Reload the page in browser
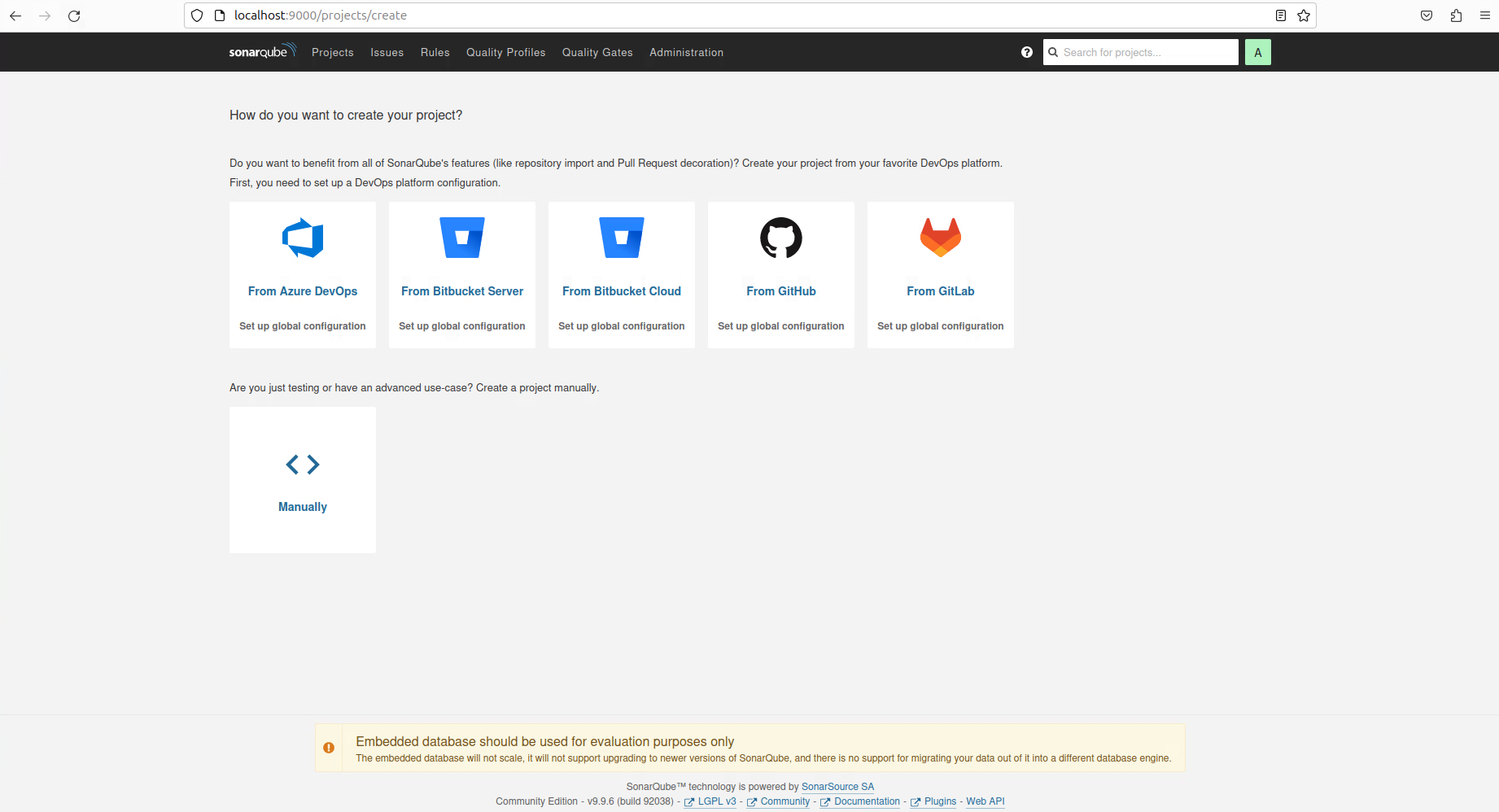Screen dimensions: 1499x812 (74, 15)
